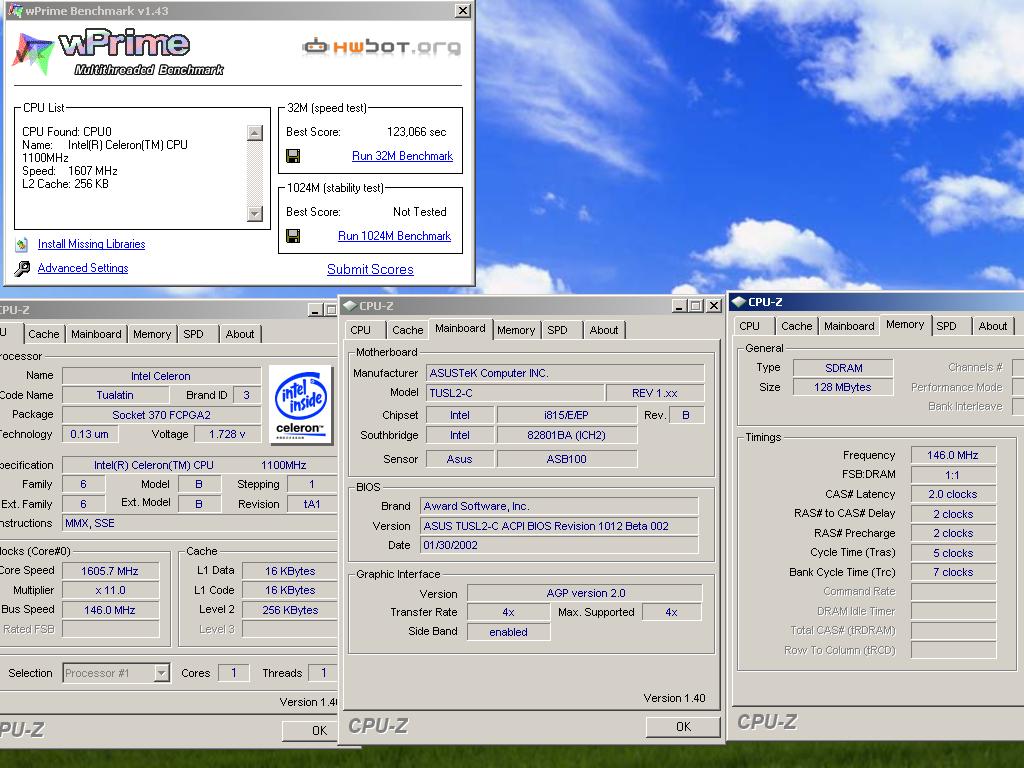Click the Intel Inside Celeron logo
The image size is (1024, 768).
tap(300, 404)
